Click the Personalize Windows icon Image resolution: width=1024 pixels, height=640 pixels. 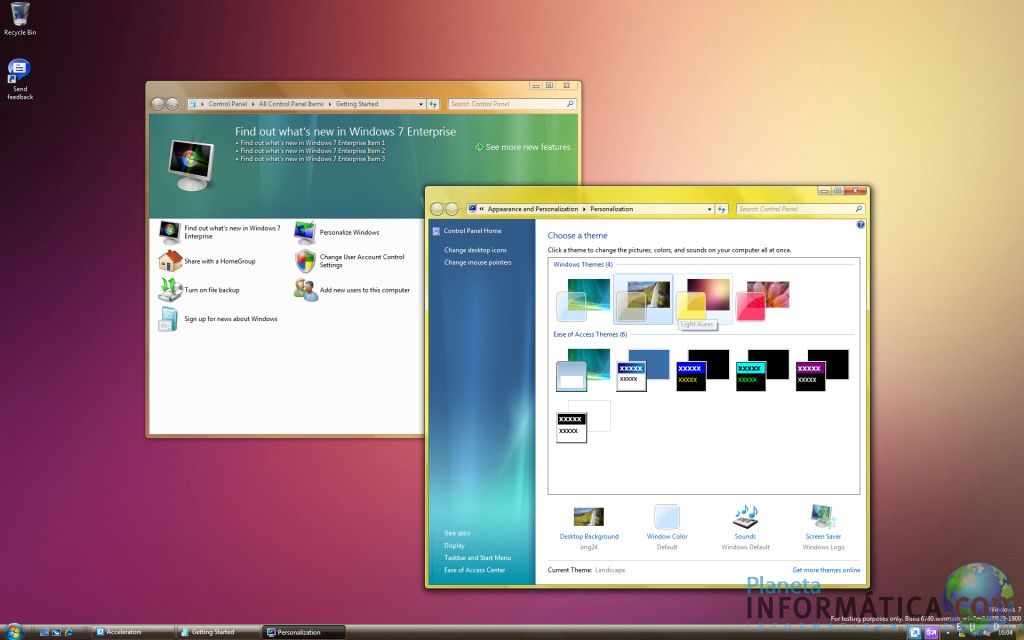(x=305, y=232)
